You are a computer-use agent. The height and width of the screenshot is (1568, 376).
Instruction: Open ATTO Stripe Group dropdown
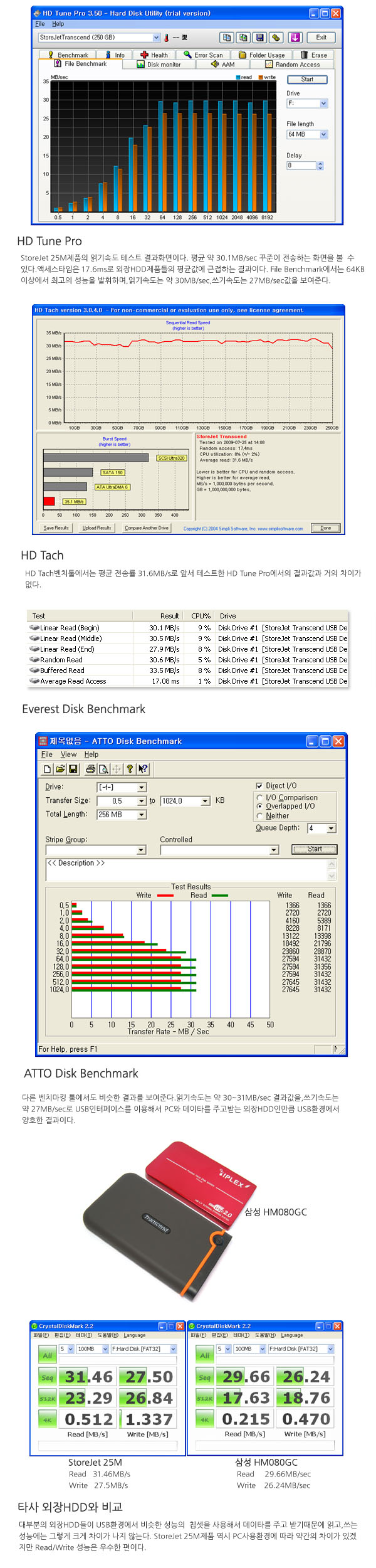[96, 850]
